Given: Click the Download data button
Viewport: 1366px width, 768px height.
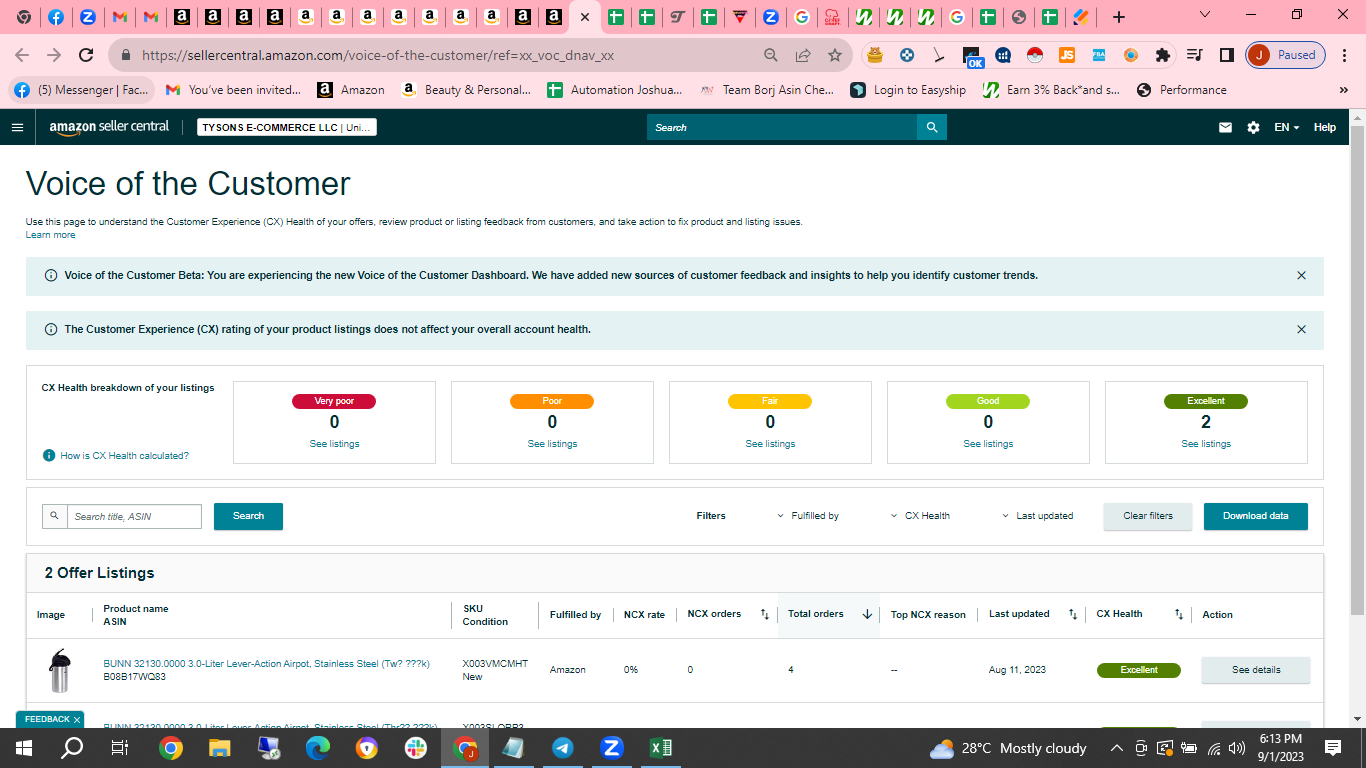Looking at the screenshot, I should pyautogui.click(x=1255, y=516).
